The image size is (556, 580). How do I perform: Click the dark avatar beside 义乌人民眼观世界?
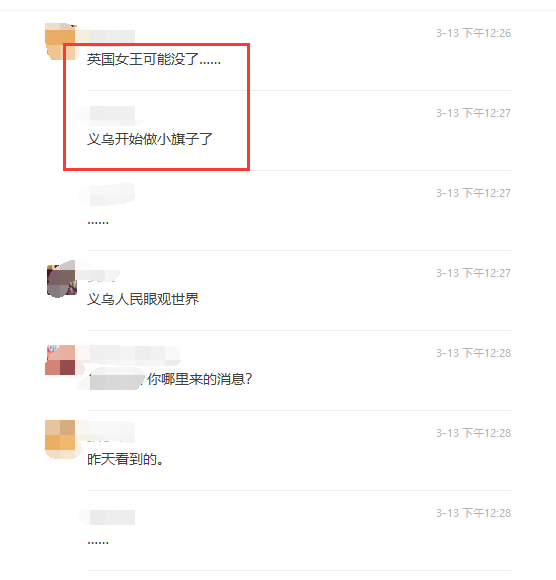pyautogui.click(x=61, y=279)
